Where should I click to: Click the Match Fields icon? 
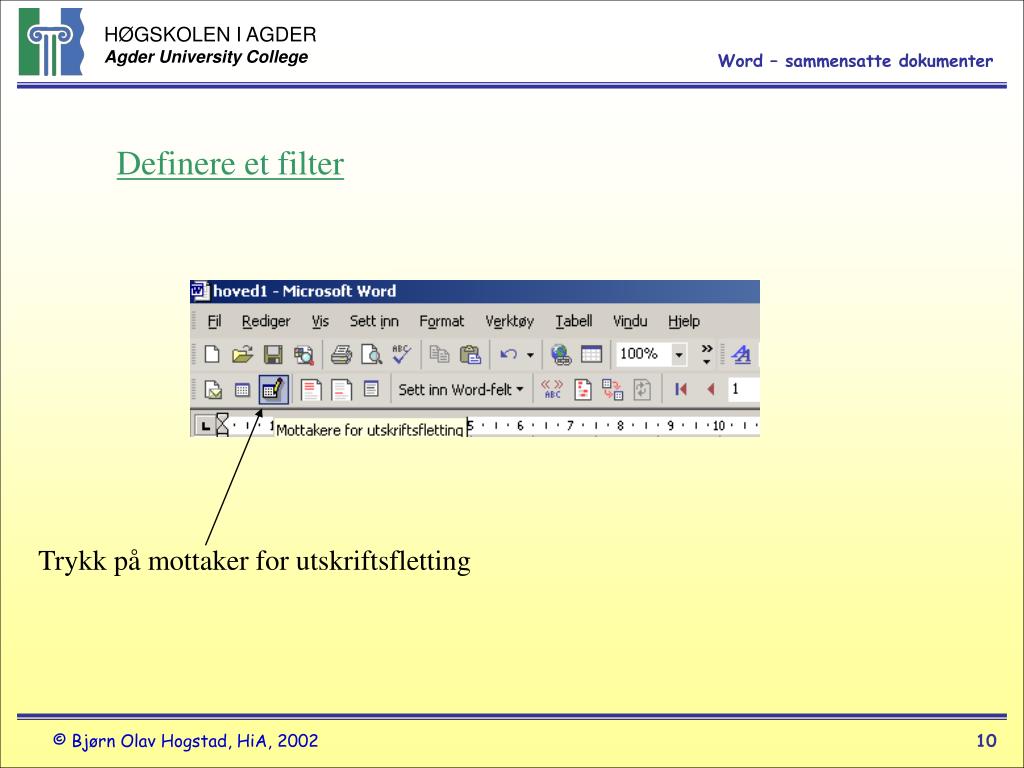pos(613,390)
